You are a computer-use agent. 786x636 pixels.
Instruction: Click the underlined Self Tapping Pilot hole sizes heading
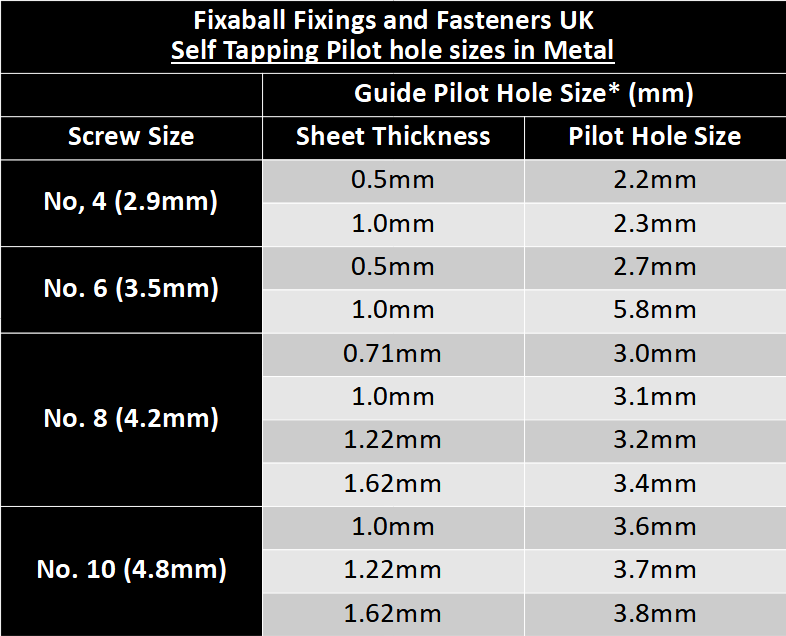coord(392,50)
